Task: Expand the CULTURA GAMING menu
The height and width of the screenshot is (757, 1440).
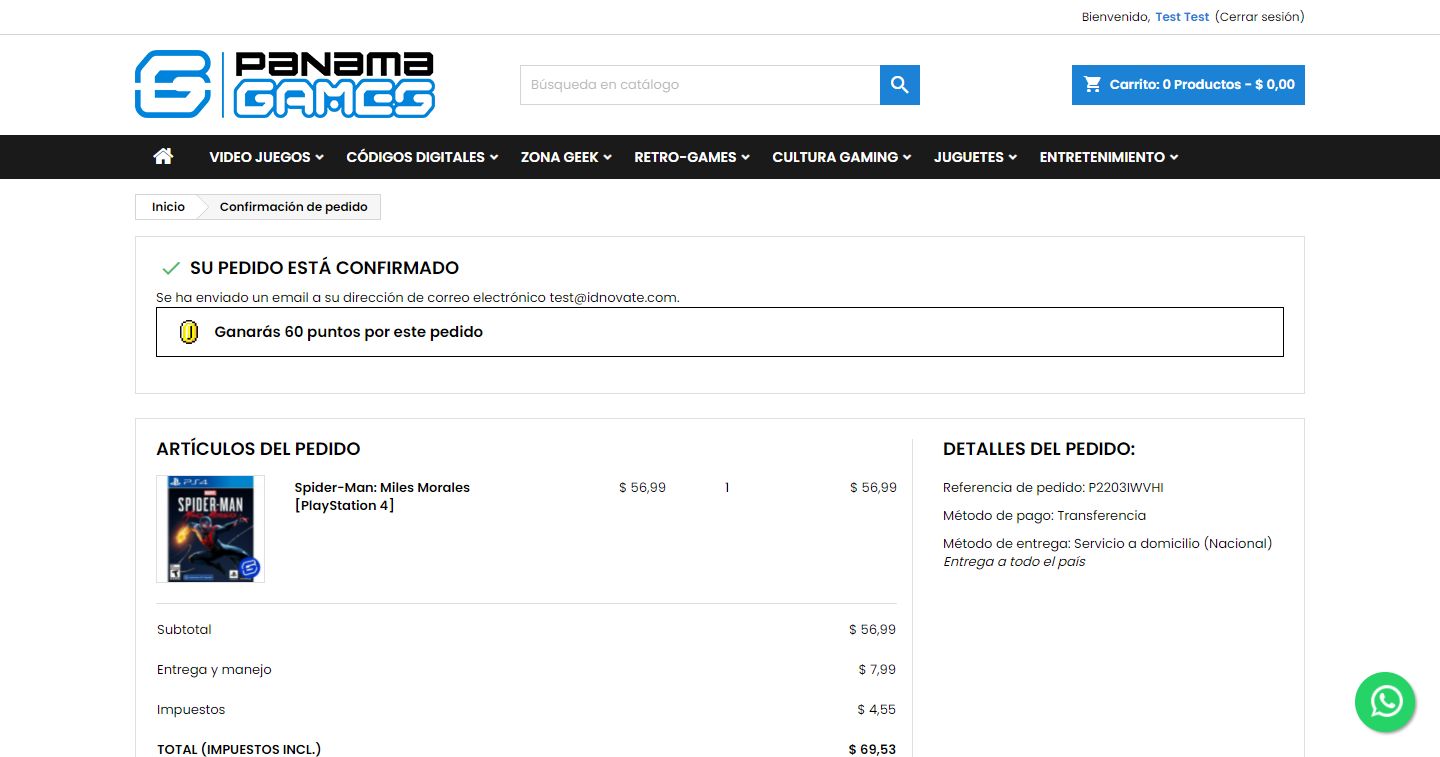Action: 842,157
